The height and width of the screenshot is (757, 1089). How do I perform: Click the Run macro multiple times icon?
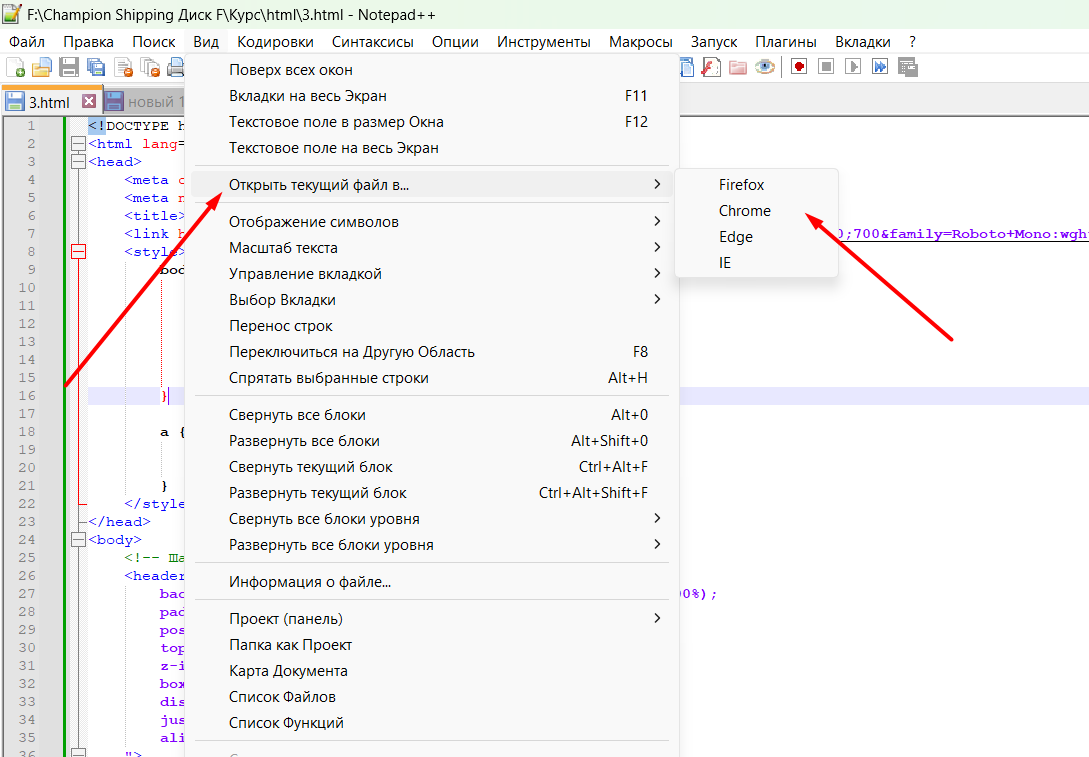tap(880, 67)
